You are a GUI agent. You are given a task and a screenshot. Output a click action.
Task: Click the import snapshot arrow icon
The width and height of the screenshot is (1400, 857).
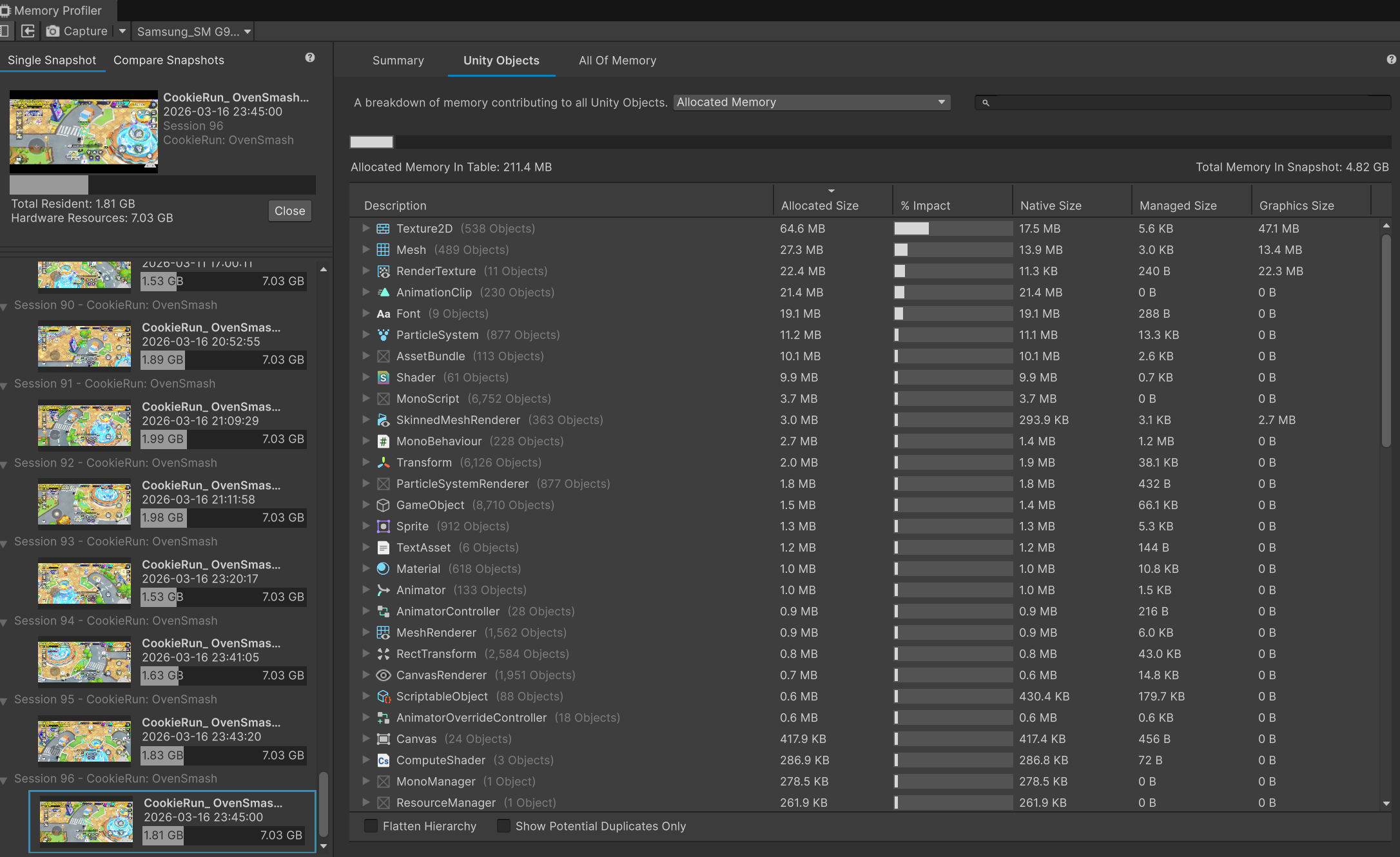pos(28,31)
